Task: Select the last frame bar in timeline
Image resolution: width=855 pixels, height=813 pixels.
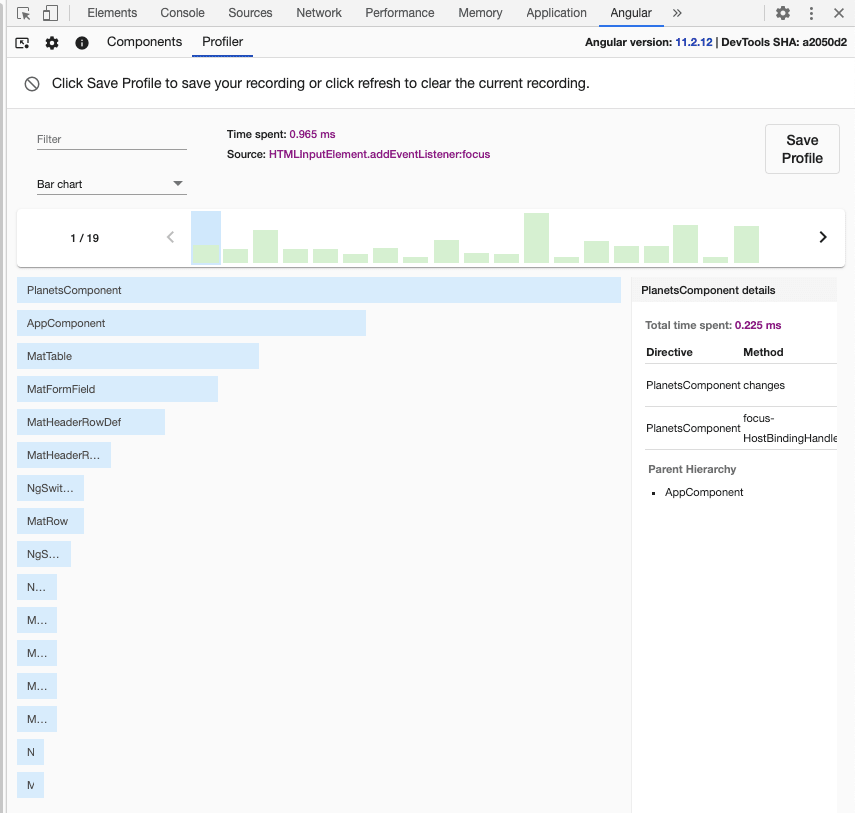Action: (x=746, y=245)
